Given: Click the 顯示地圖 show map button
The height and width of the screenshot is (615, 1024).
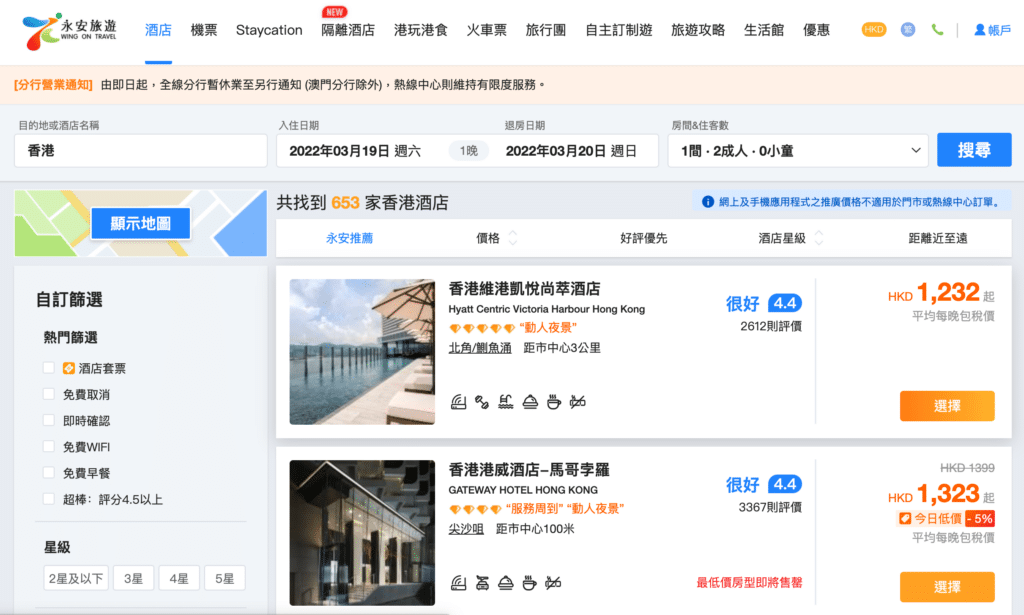Looking at the screenshot, I should click(x=140, y=223).
